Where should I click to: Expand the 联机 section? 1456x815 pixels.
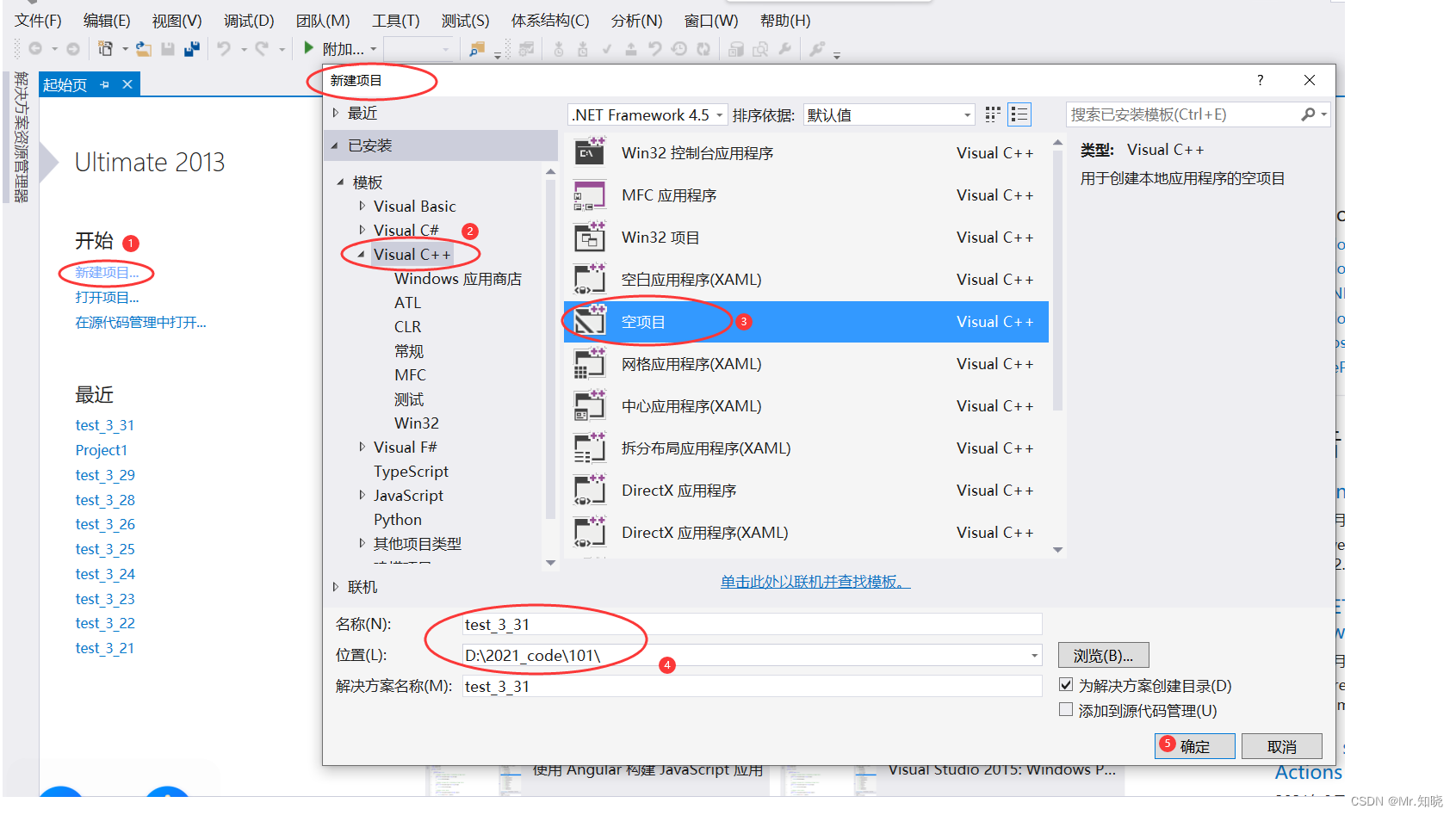(336, 587)
